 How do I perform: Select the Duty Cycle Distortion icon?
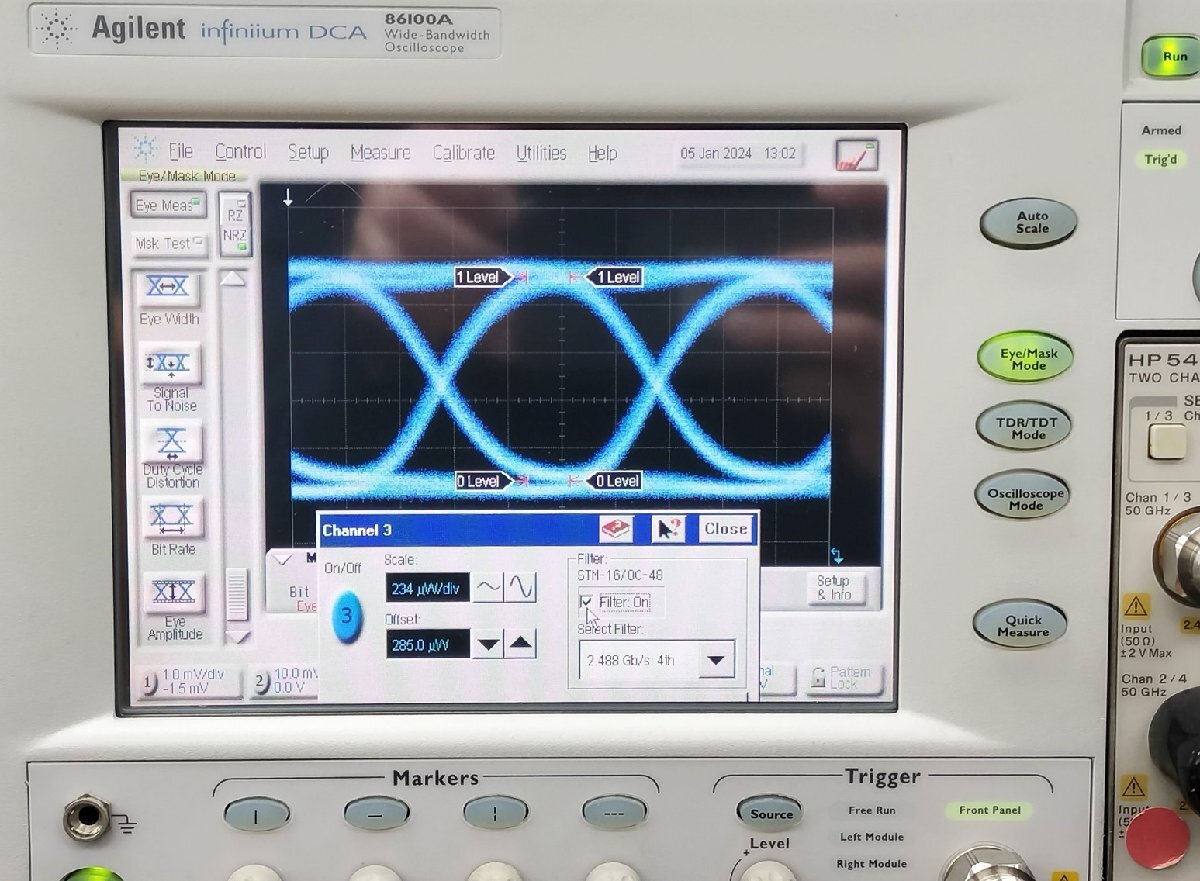[171, 441]
